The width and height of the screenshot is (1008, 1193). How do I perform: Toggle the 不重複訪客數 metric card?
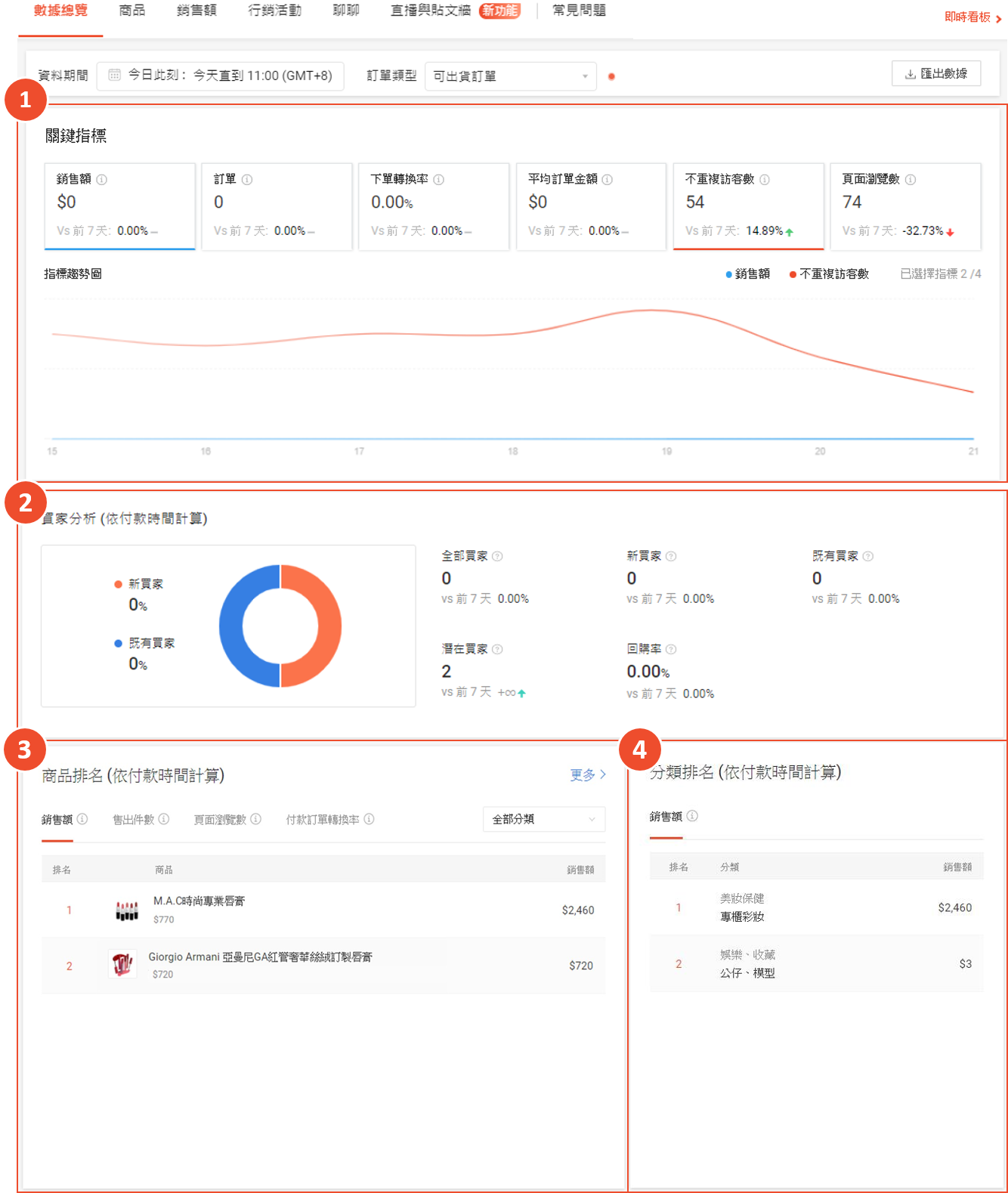pos(747,206)
